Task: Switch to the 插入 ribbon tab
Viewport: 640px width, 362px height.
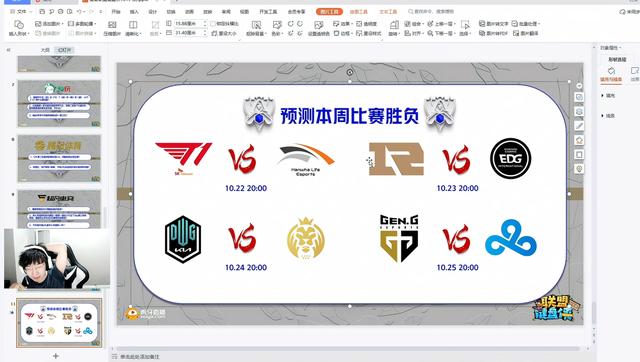Action: coord(134,12)
